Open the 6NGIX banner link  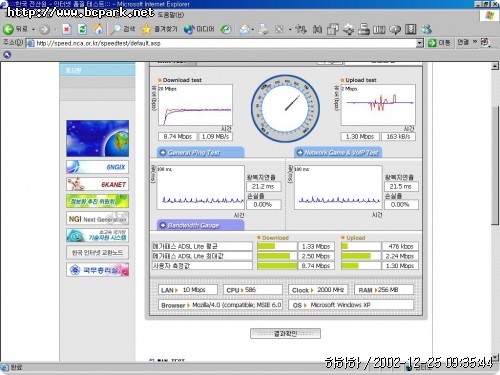tap(97, 167)
